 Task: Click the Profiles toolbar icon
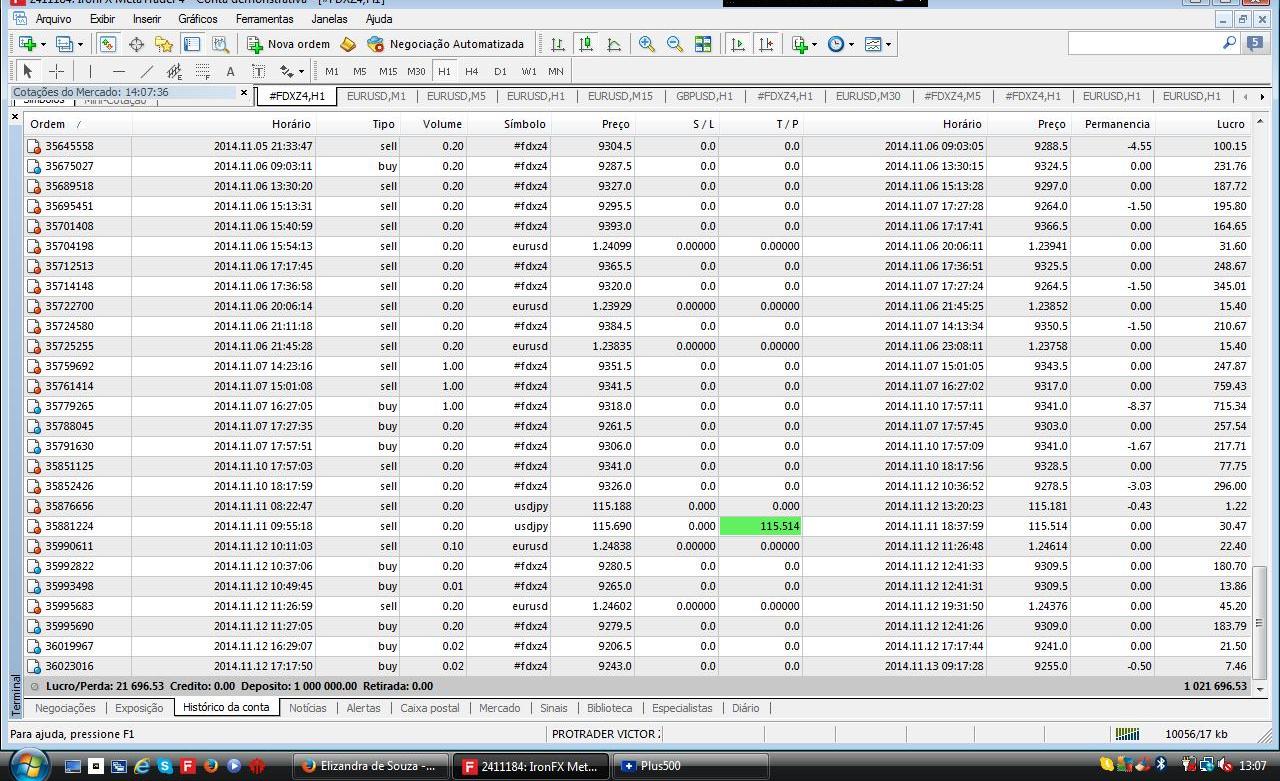coord(64,44)
